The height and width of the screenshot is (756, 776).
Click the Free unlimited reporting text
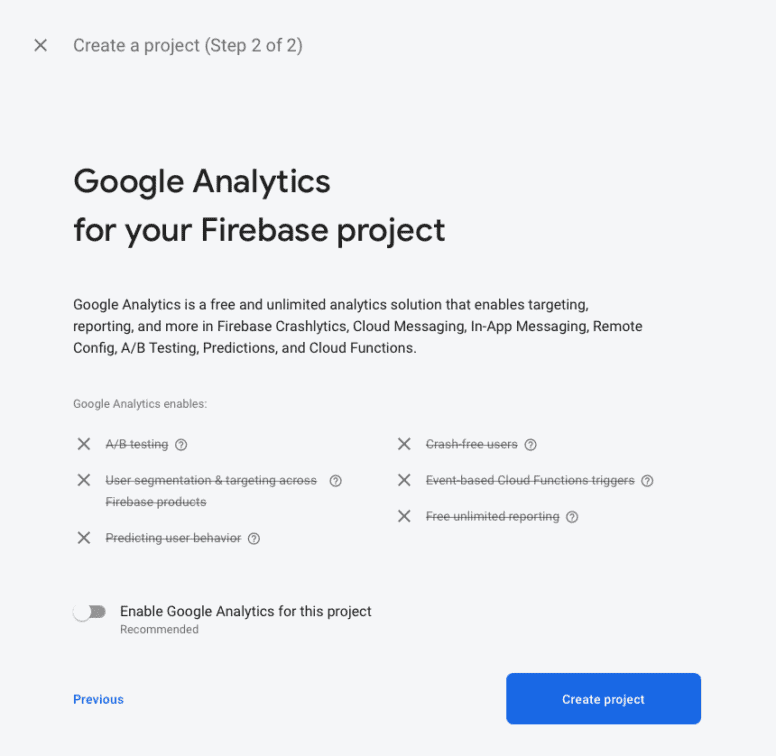coord(492,517)
